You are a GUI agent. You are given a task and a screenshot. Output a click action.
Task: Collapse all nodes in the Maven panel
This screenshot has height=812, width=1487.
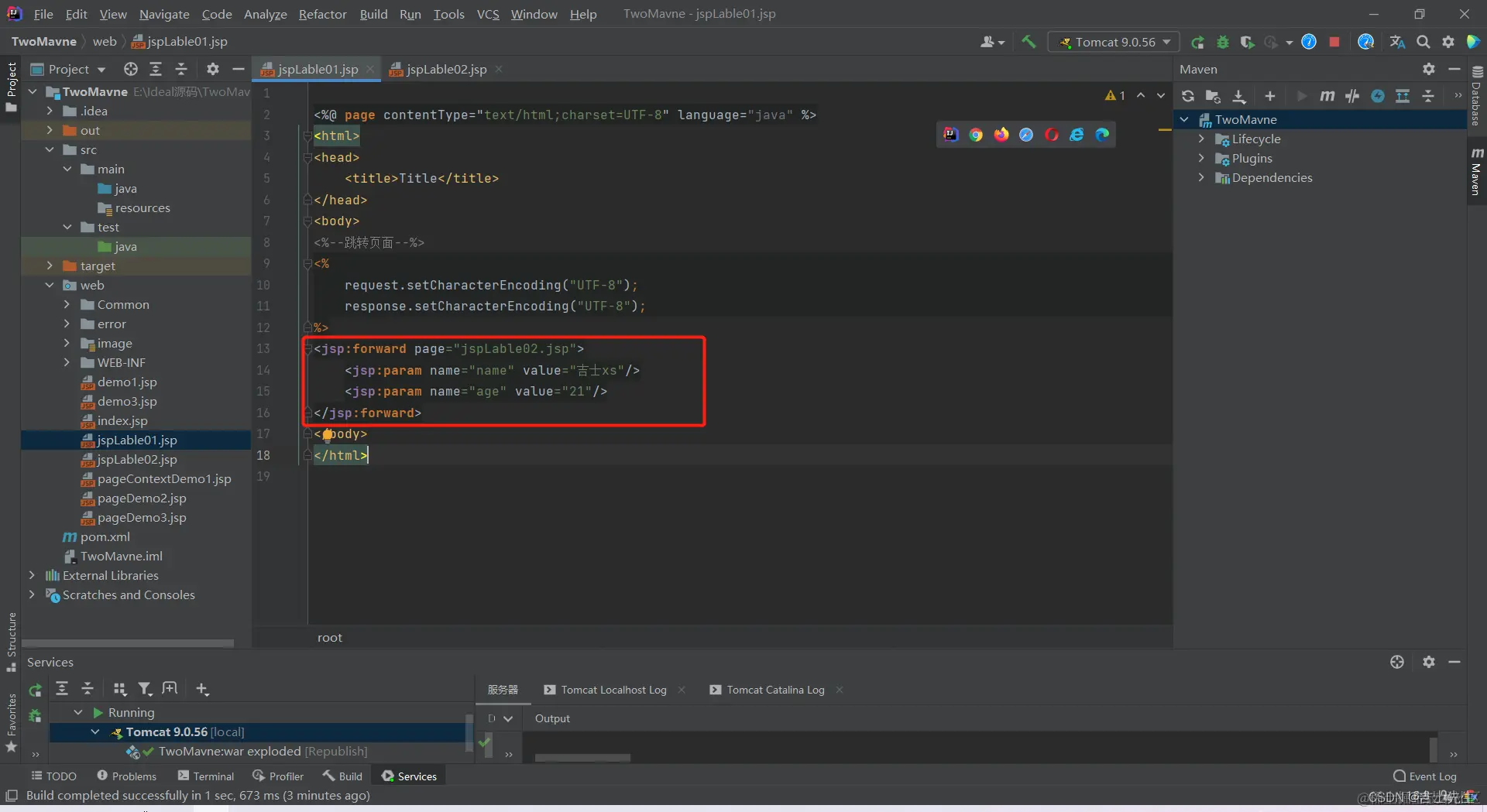1429,96
